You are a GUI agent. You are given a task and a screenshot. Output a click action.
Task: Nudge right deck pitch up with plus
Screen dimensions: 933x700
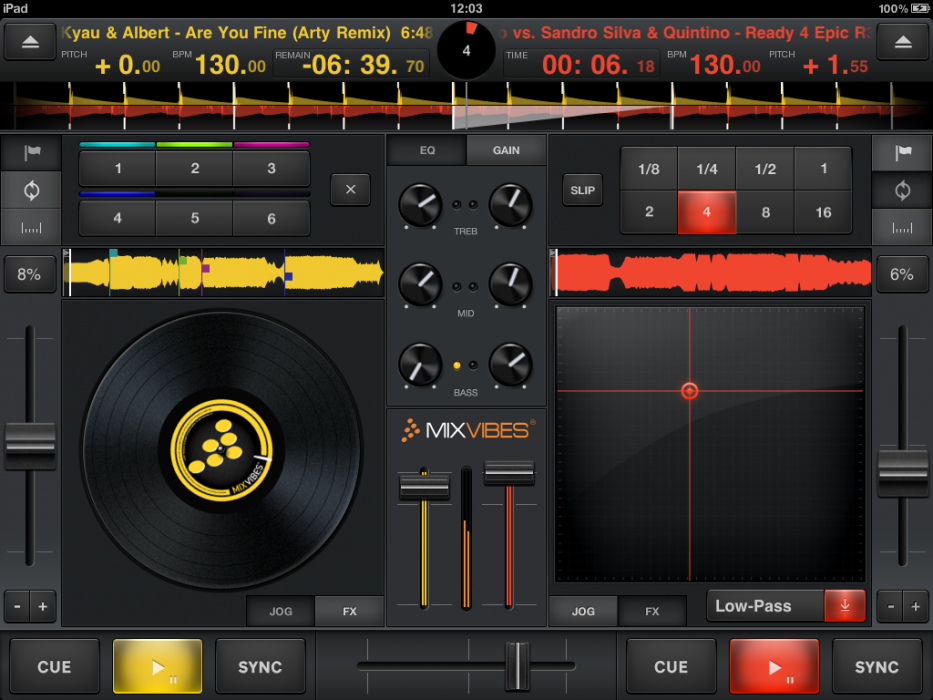tap(916, 607)
